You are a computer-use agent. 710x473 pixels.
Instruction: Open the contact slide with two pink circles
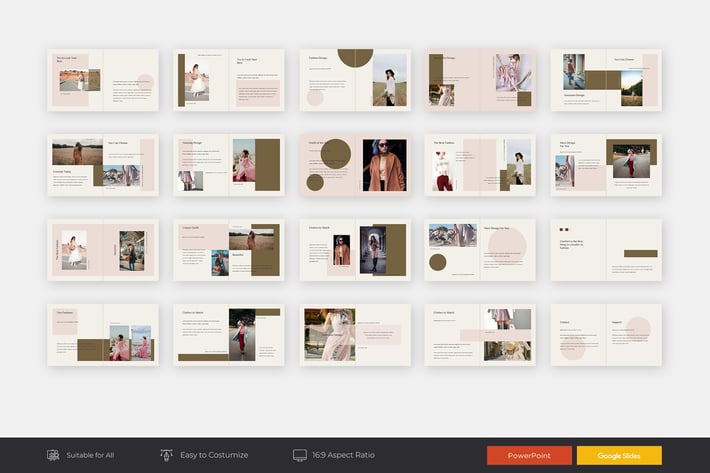606,335
